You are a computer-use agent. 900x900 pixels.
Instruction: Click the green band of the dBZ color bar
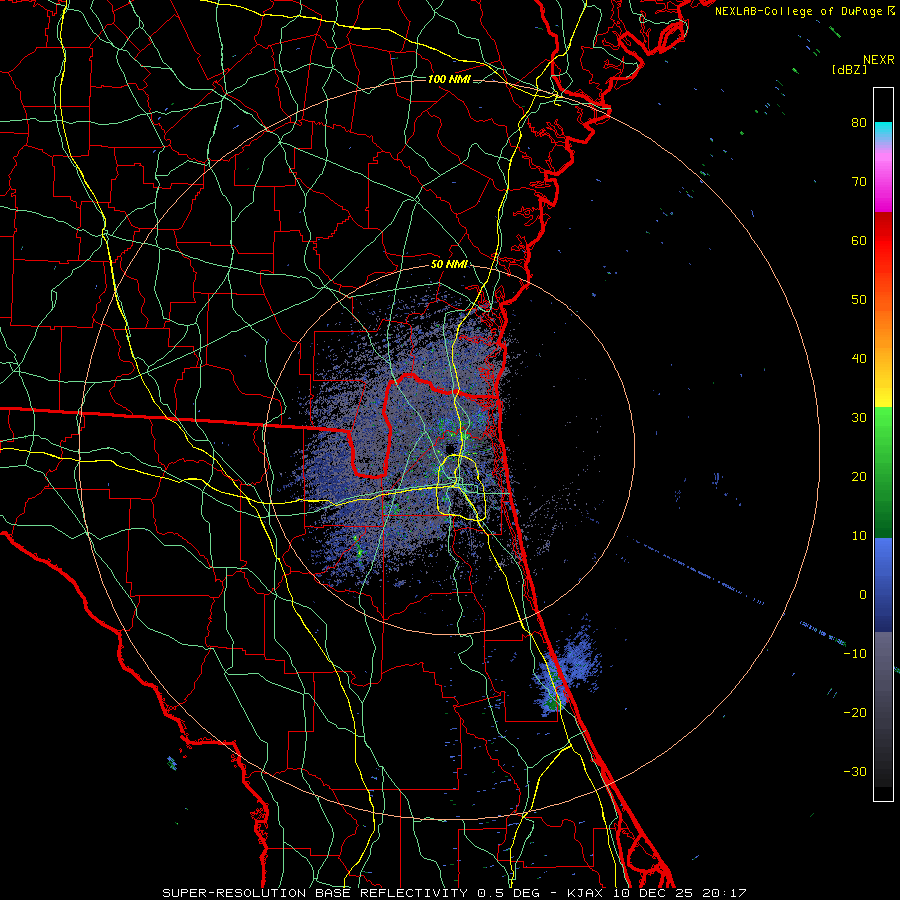[x=883, y=472]
